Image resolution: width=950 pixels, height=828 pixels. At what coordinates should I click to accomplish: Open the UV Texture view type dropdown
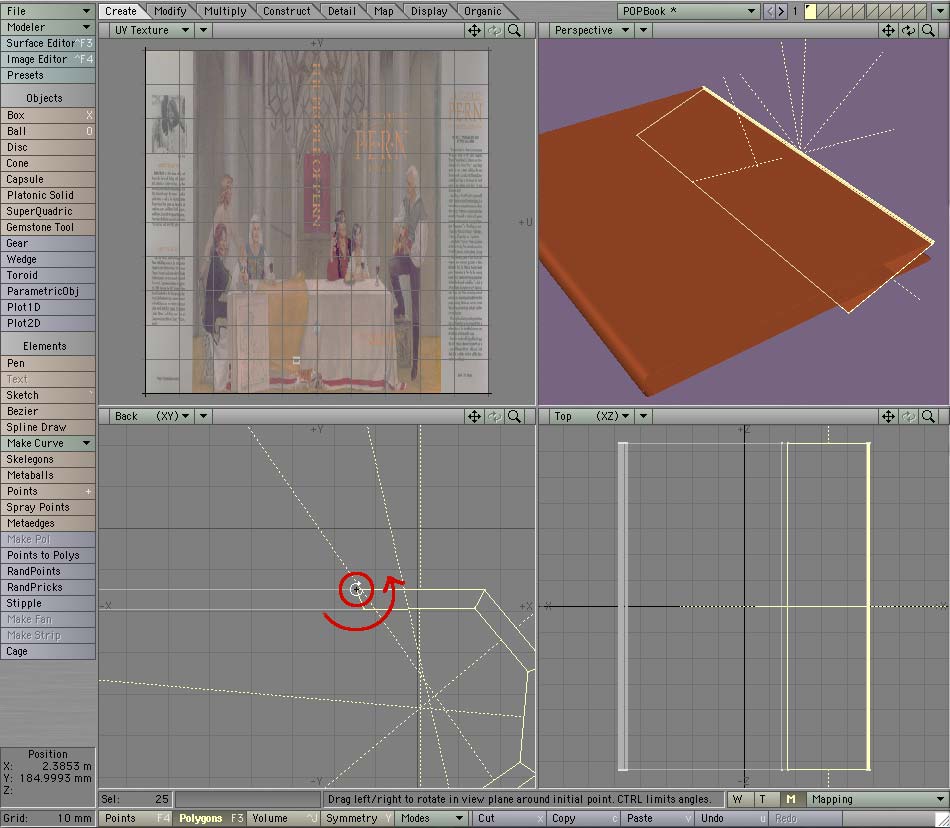click(x=151, y=30)
